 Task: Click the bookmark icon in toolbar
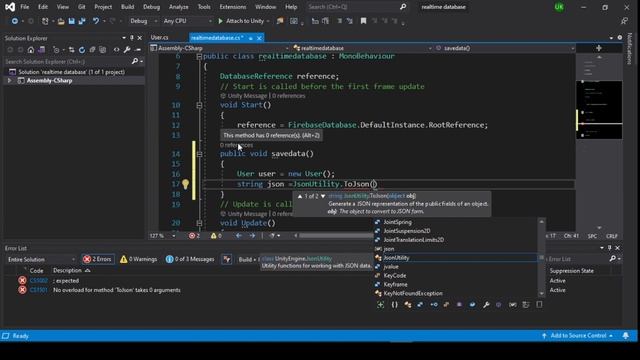pos(363,21)
